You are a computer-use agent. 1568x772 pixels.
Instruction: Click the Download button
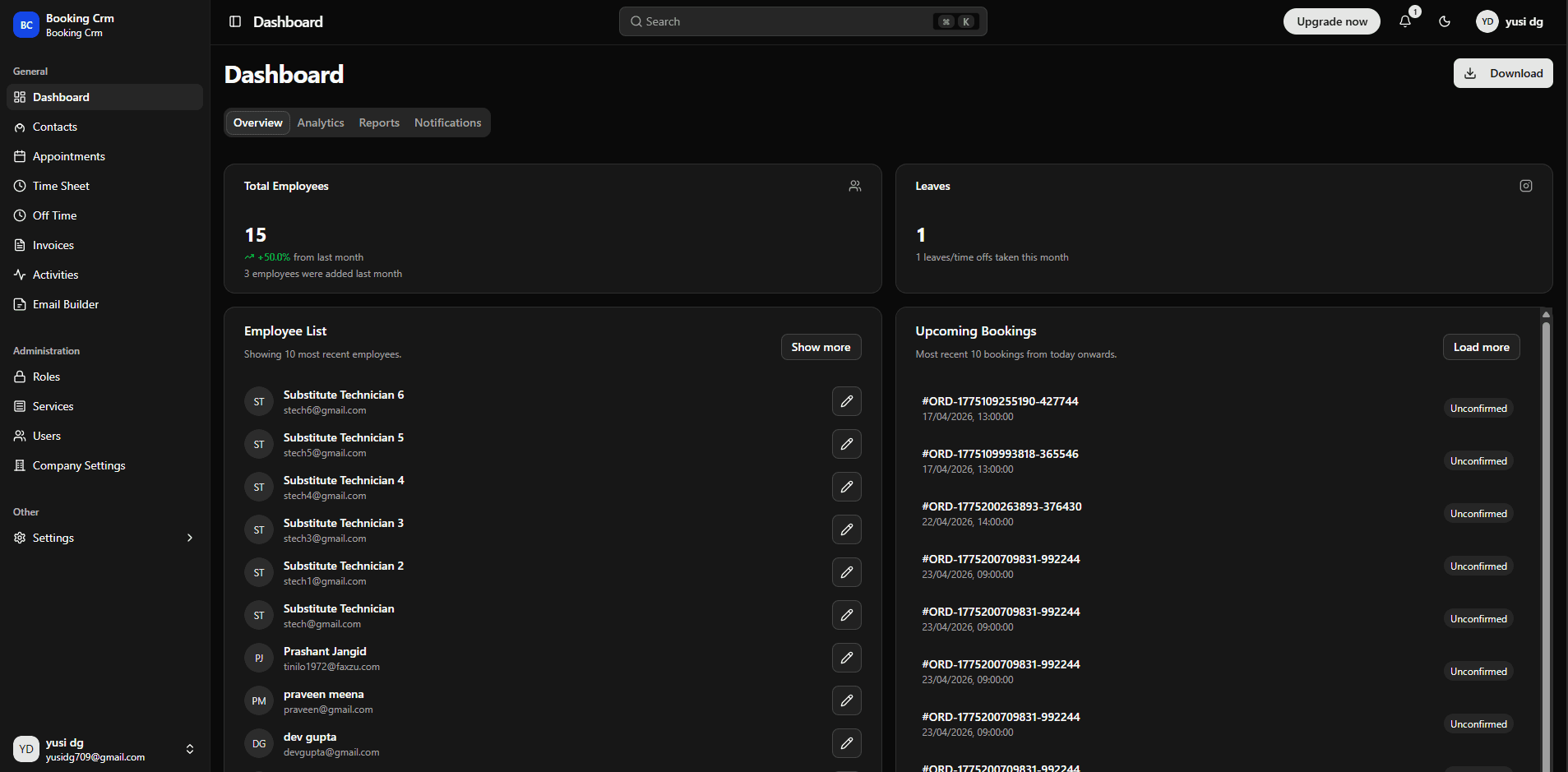[x=1503, y=73]
